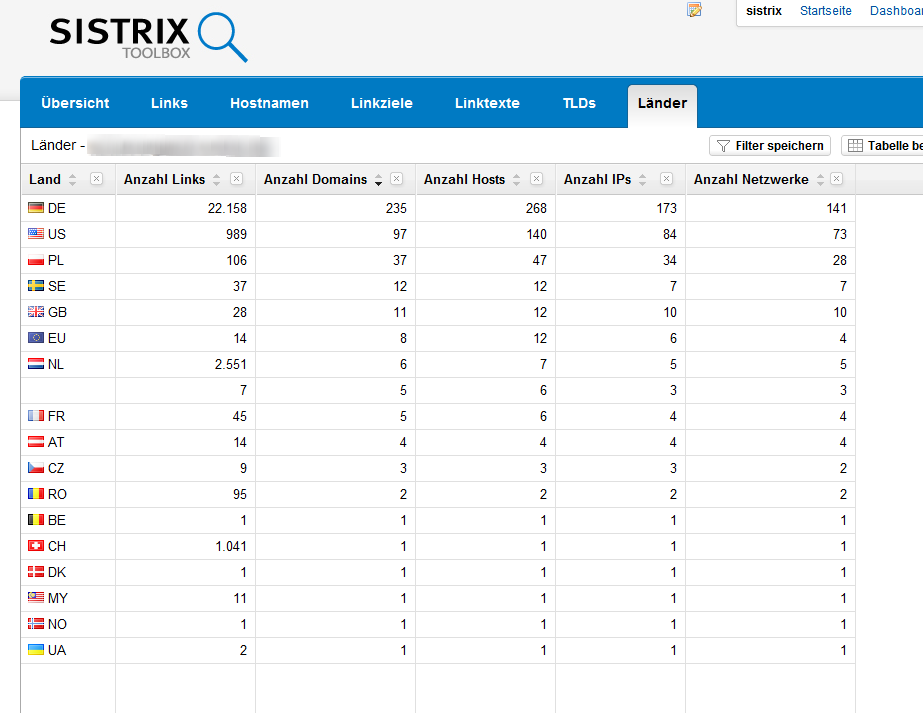The image size is (923, 713).
Task: Sort by Anzahl Links arrows
Action: pyautogui.click(x=216, y=180)
